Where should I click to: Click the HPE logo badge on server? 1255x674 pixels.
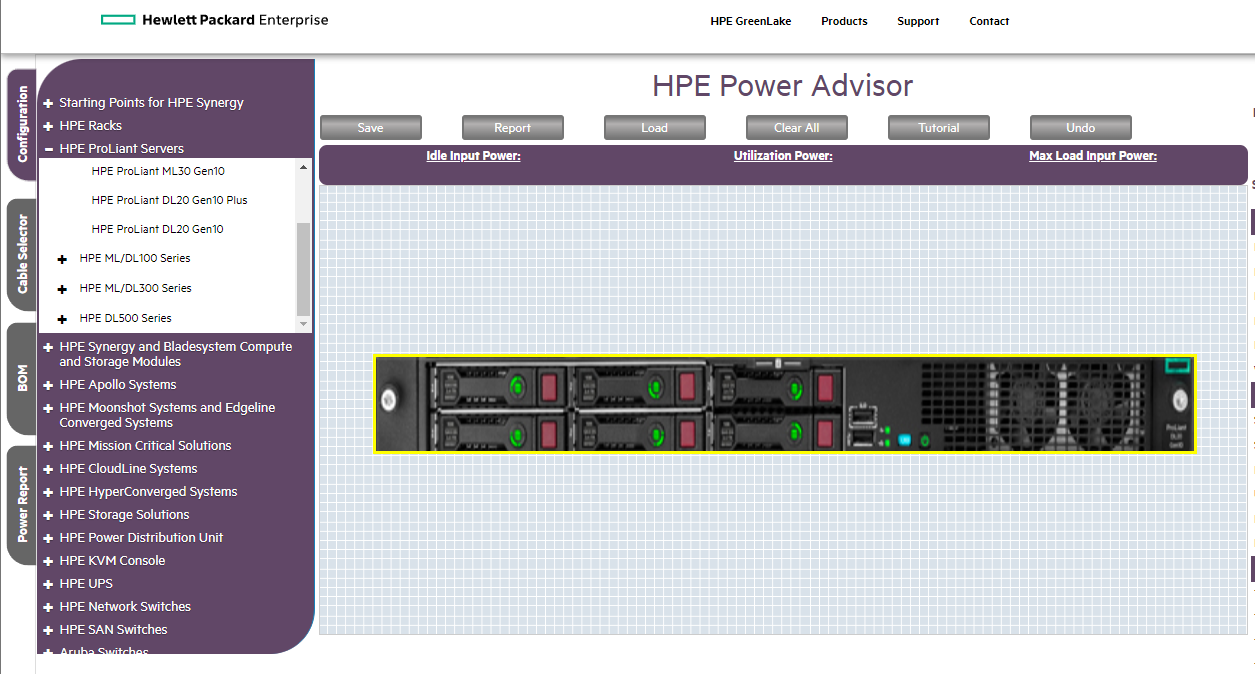click(x=1177, y=366)
